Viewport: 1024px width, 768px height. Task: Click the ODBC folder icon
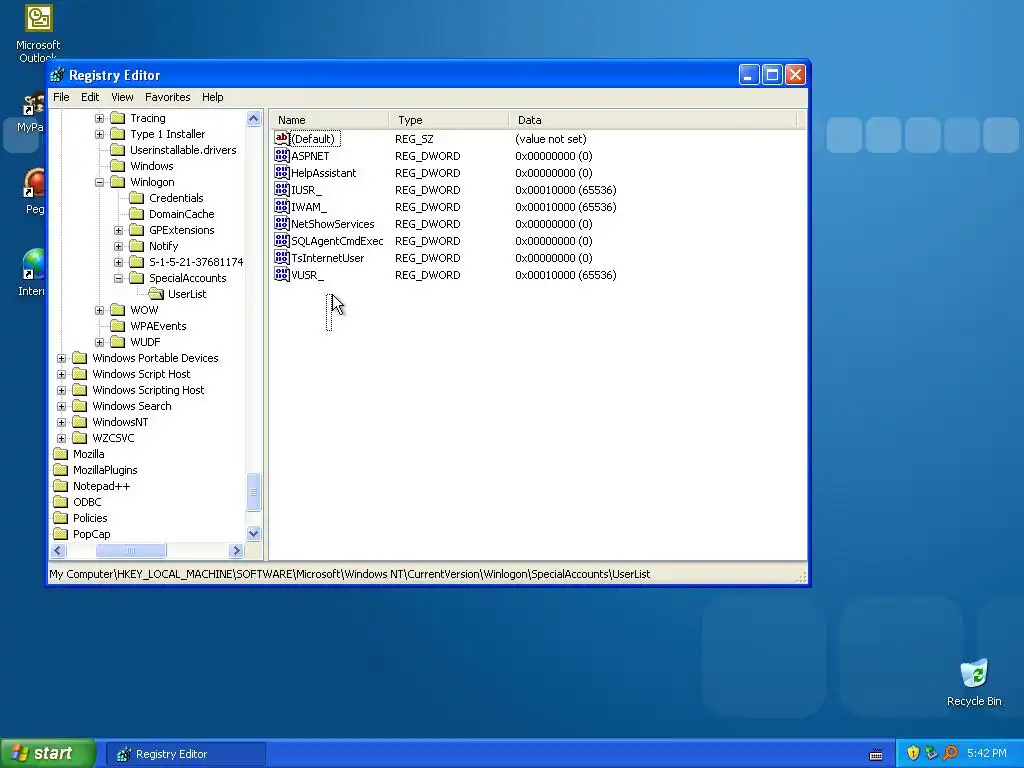(61, 502)
